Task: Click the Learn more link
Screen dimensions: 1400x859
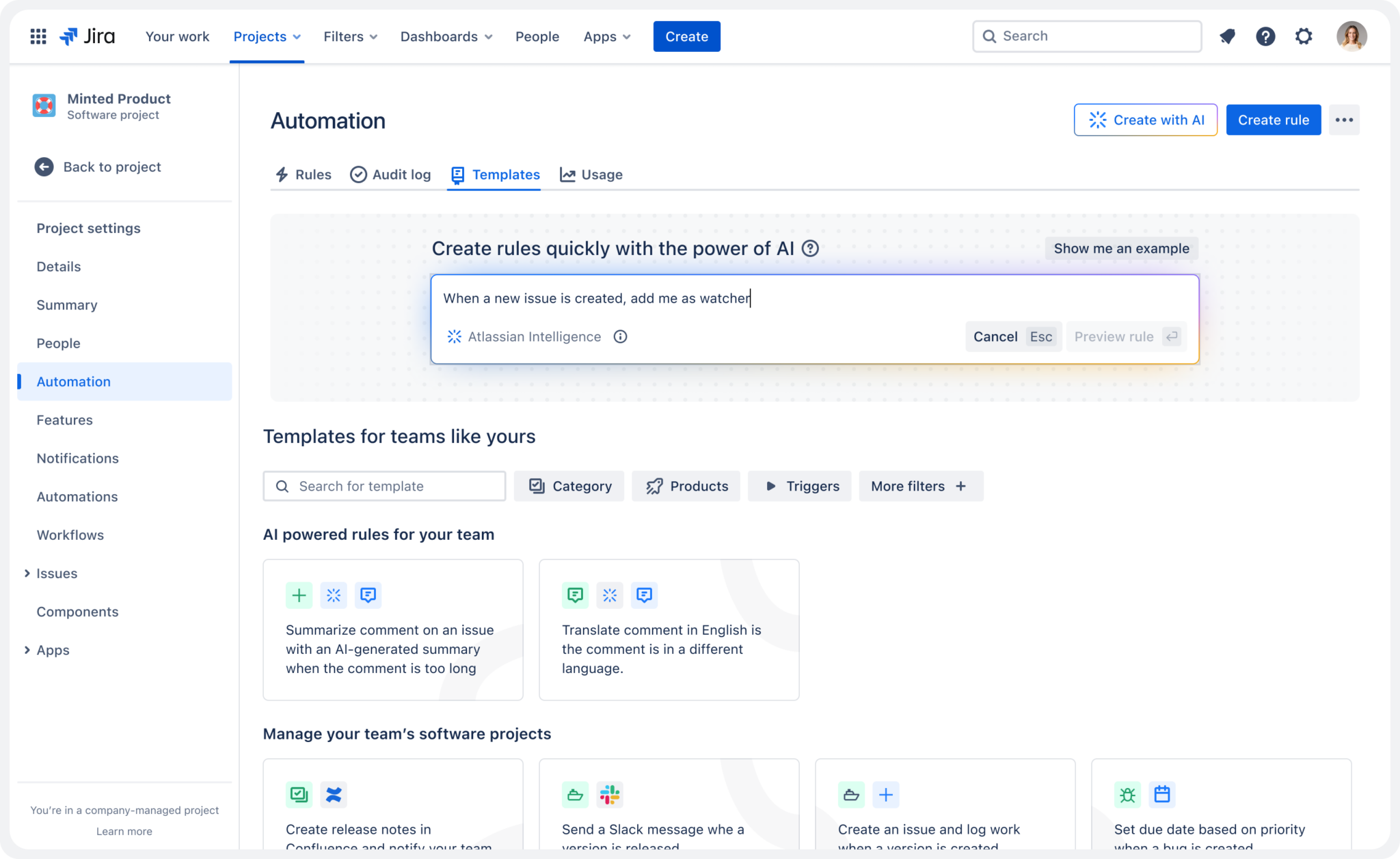Action: [x=124, y=831]
